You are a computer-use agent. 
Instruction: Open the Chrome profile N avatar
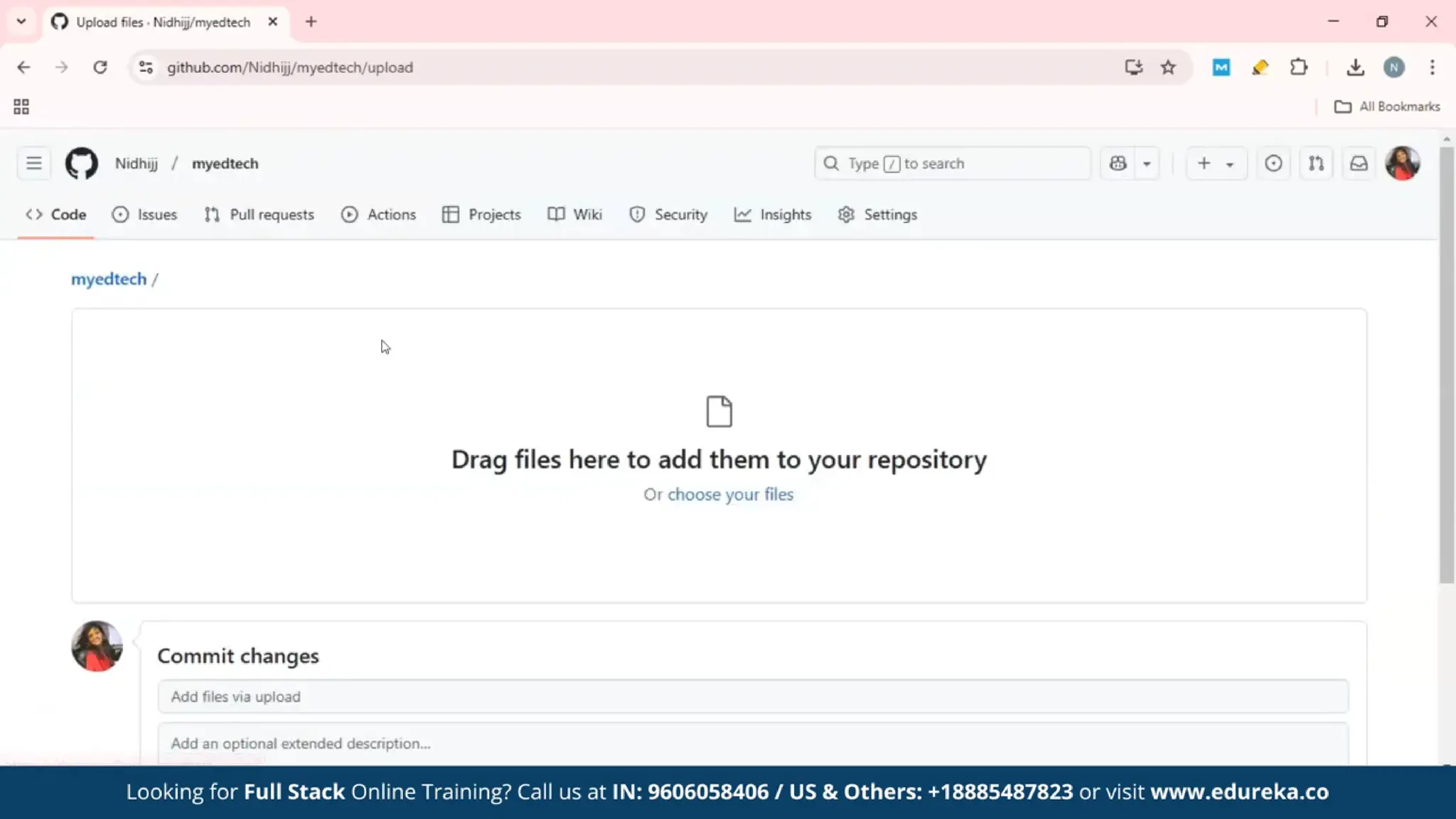coord(1394,68)
